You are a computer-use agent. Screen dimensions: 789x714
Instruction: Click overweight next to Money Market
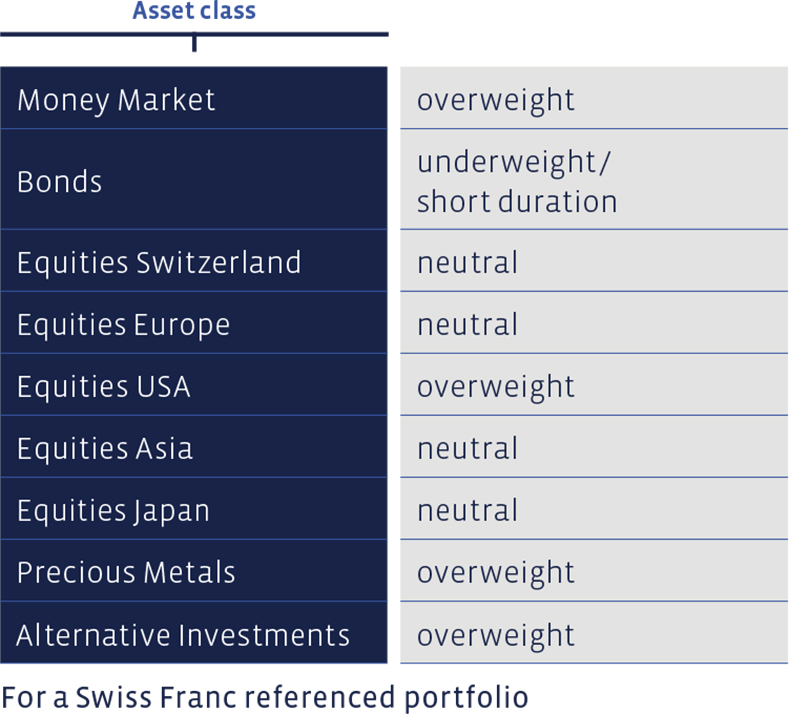tap(496, 100)
